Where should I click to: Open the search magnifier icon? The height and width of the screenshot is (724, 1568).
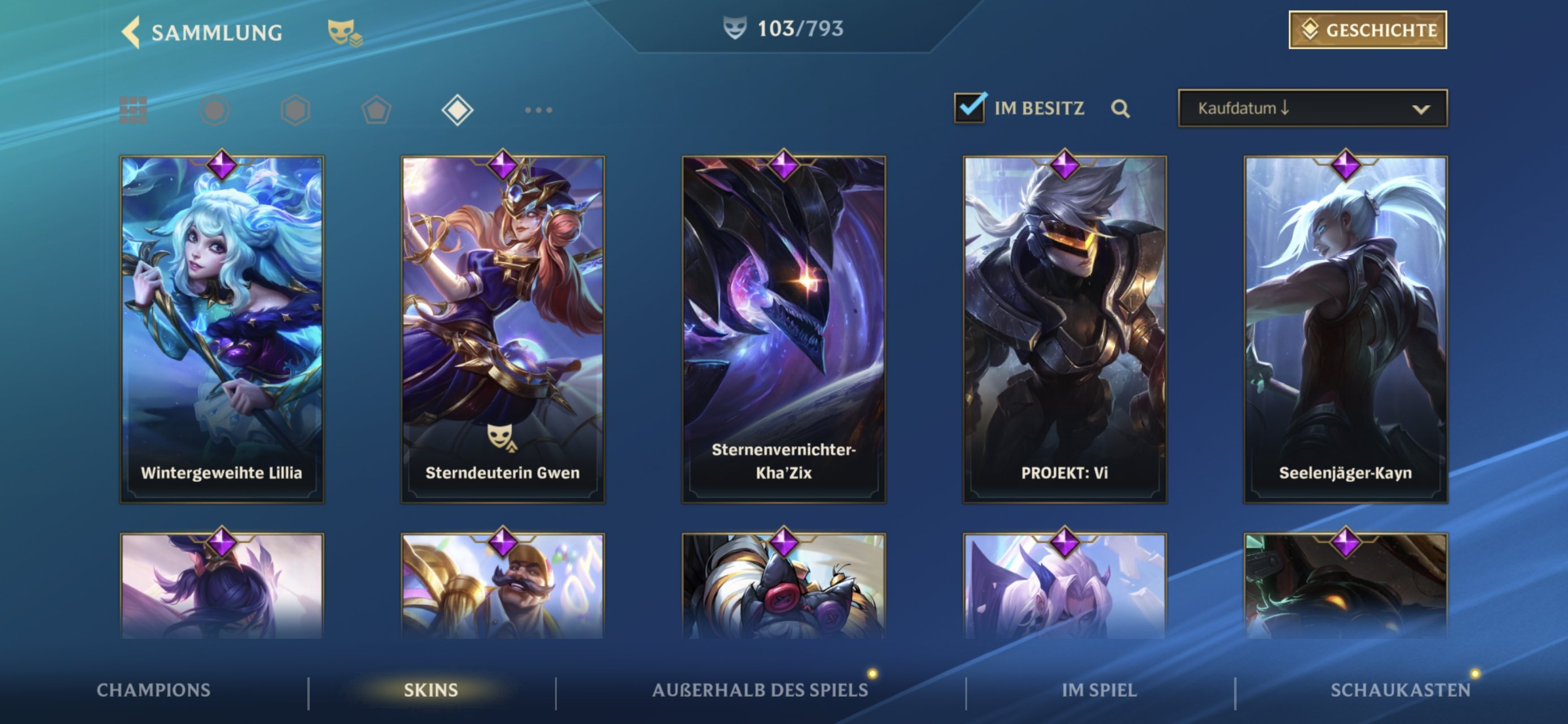[x=1120, y=109]
